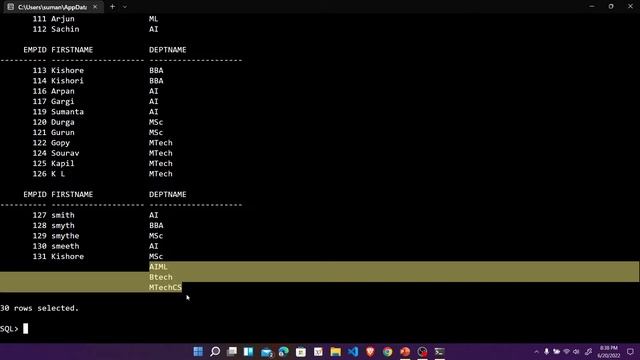Click the terminal tab profile icon
The width and height of the screenshot is (640, 360).
click(11, 7)
